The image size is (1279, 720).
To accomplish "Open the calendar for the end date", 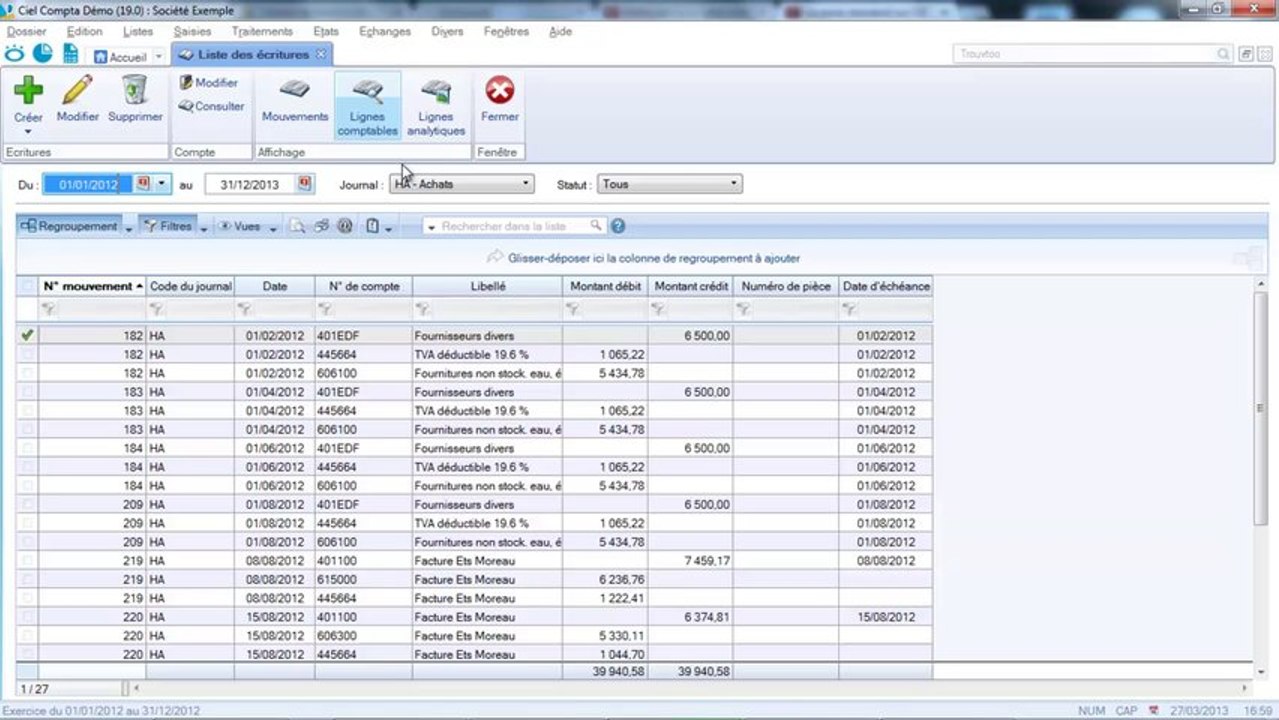I will coord(305,184).
